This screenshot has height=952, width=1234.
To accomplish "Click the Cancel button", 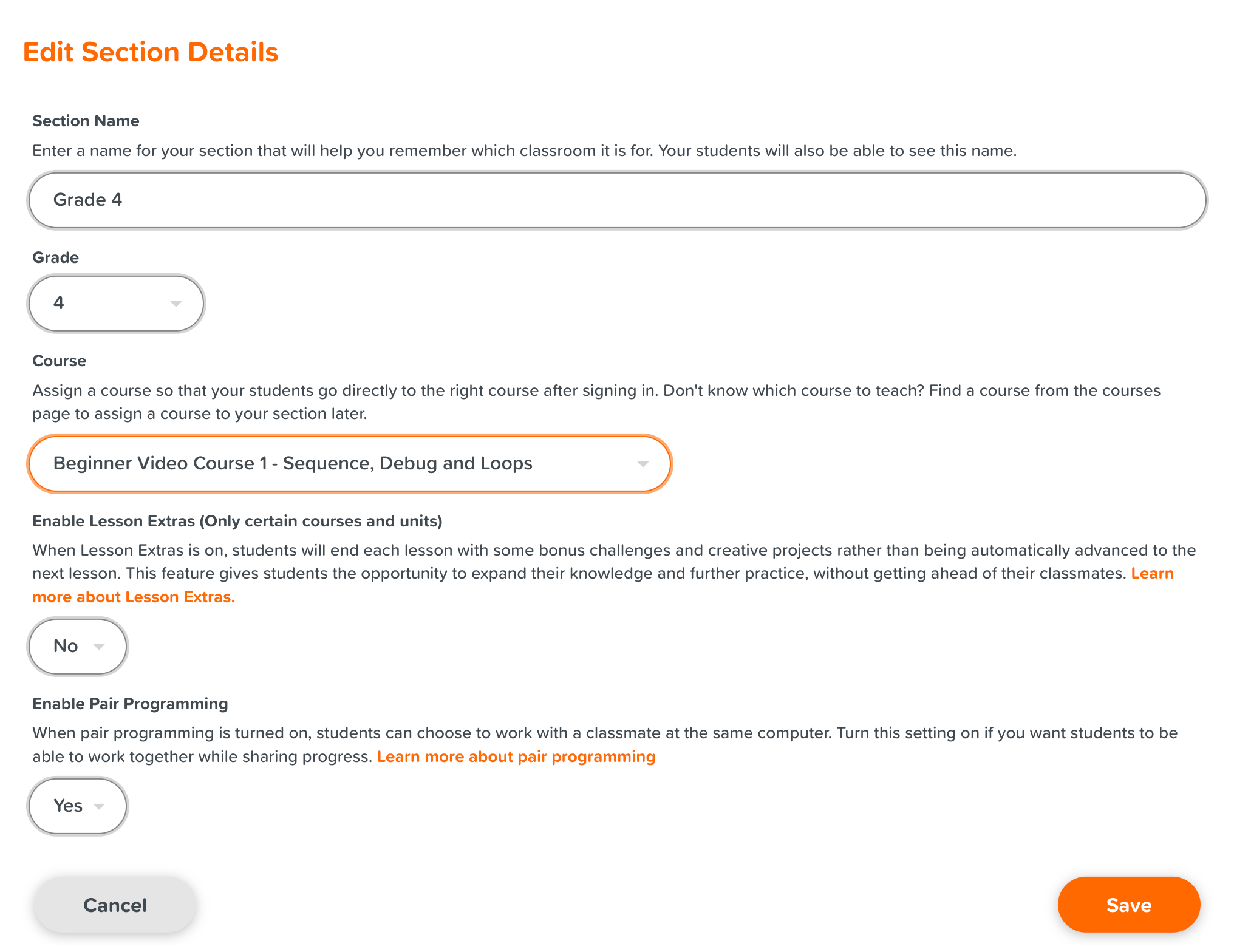I will 115,905.
